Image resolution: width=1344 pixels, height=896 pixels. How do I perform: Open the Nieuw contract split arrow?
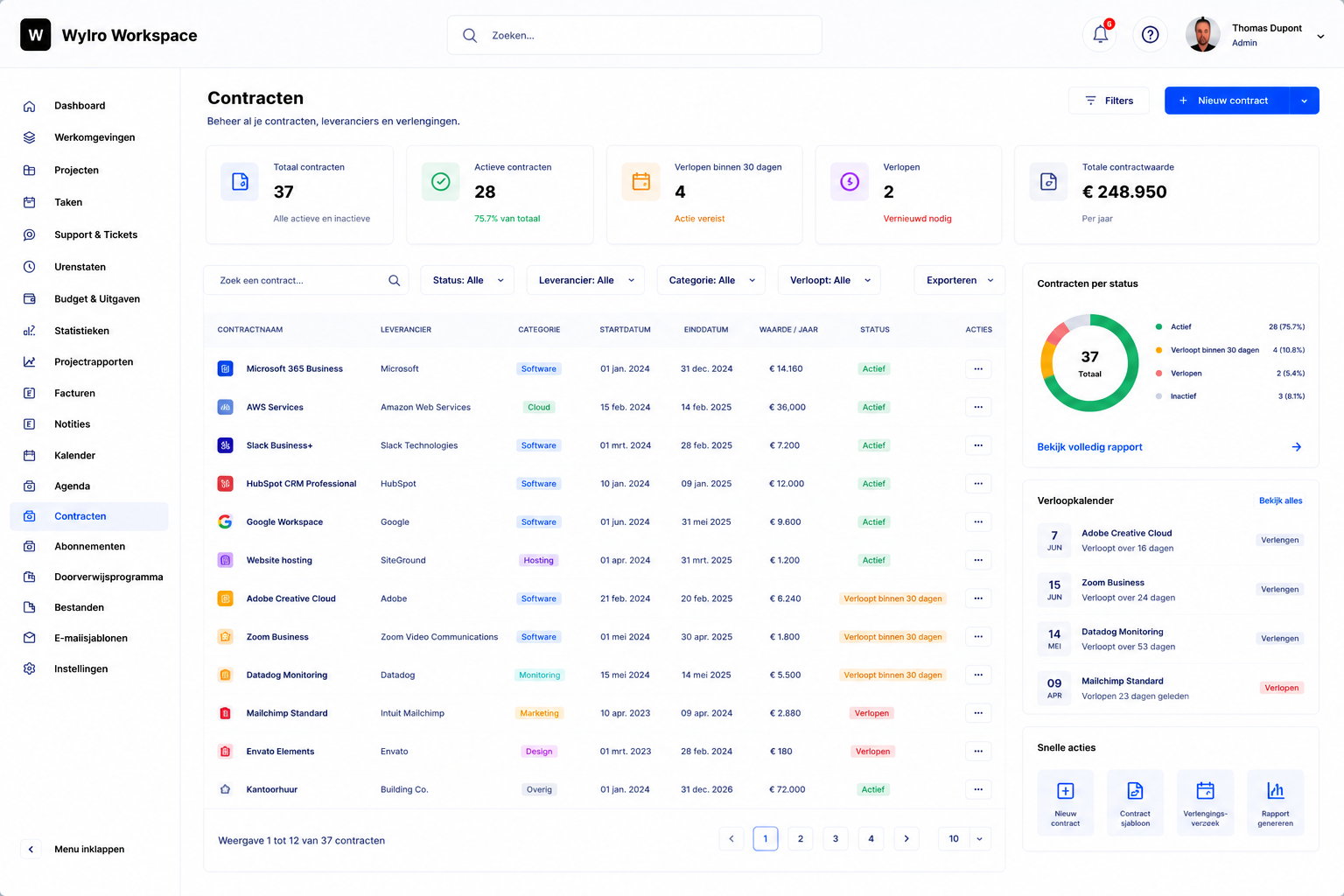[1304, 101]
